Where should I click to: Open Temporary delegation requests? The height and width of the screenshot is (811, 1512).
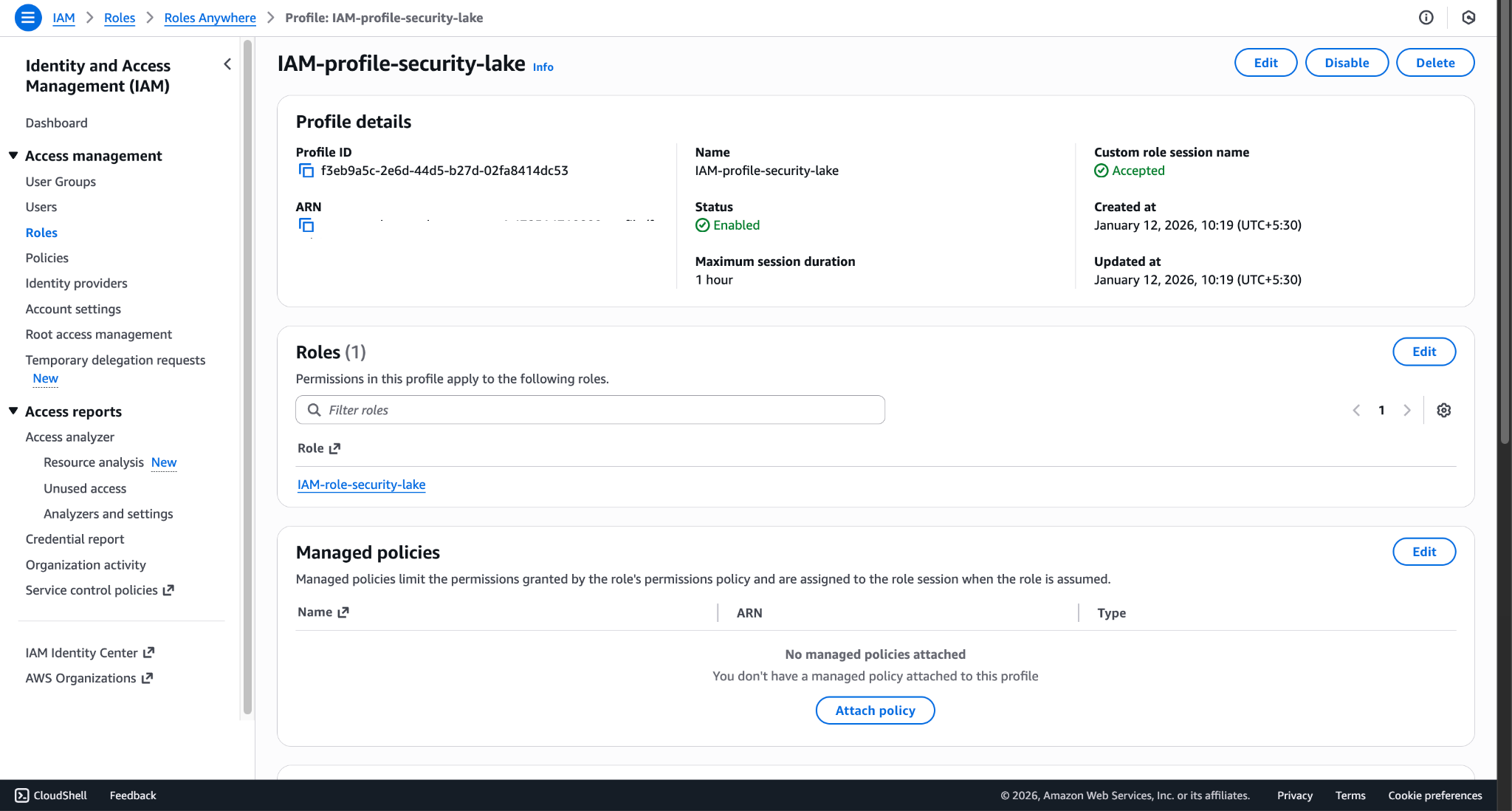tap(115, 360)
